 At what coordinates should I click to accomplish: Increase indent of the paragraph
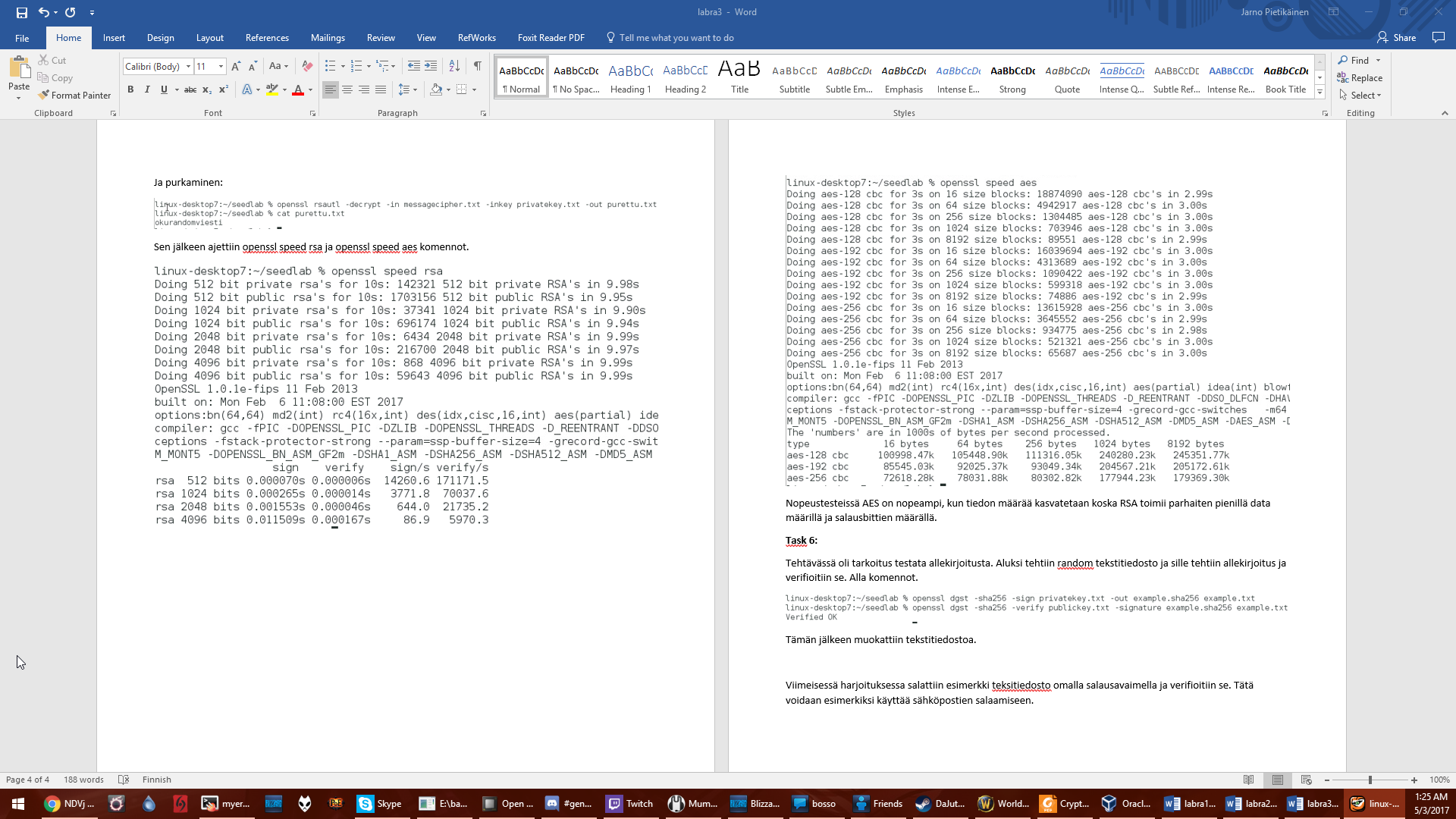click(x=431, y=66)
